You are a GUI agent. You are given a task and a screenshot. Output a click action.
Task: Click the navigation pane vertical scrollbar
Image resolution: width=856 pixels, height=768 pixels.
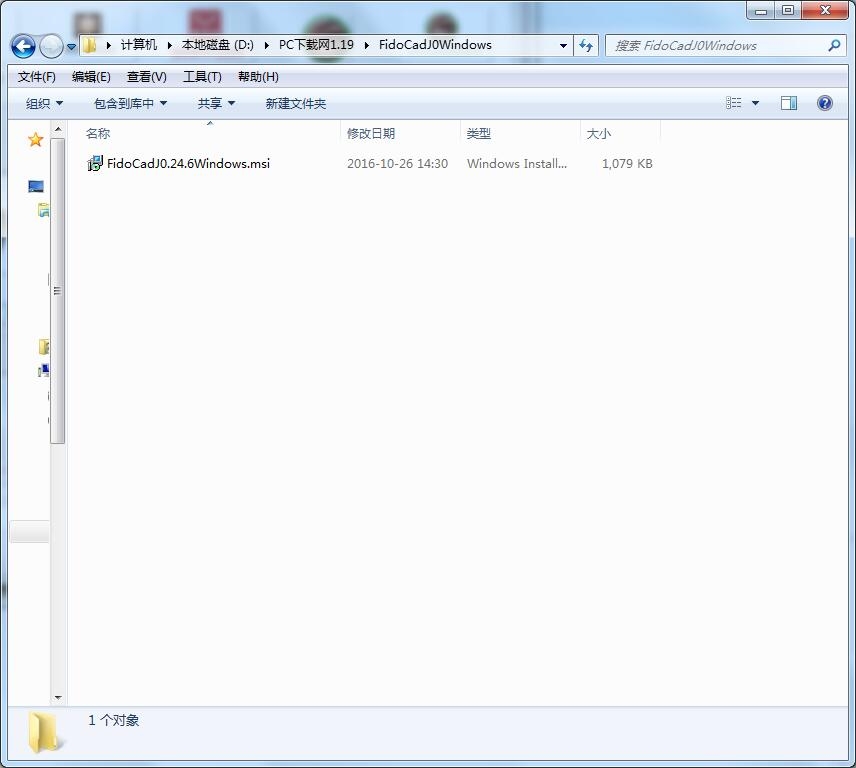coord(58,290)
